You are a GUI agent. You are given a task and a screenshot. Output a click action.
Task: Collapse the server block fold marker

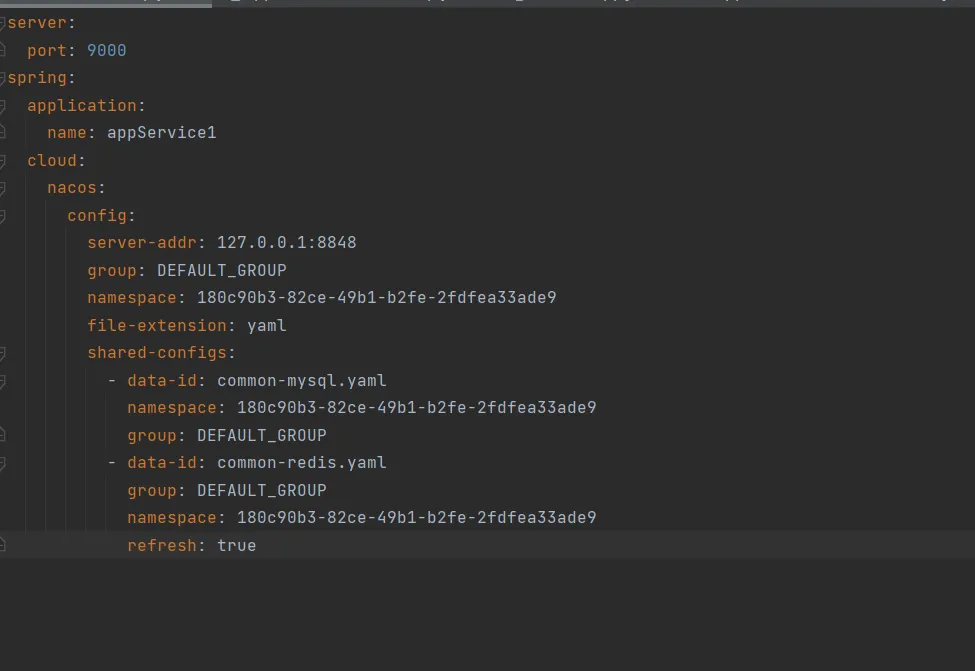[3, 23]
